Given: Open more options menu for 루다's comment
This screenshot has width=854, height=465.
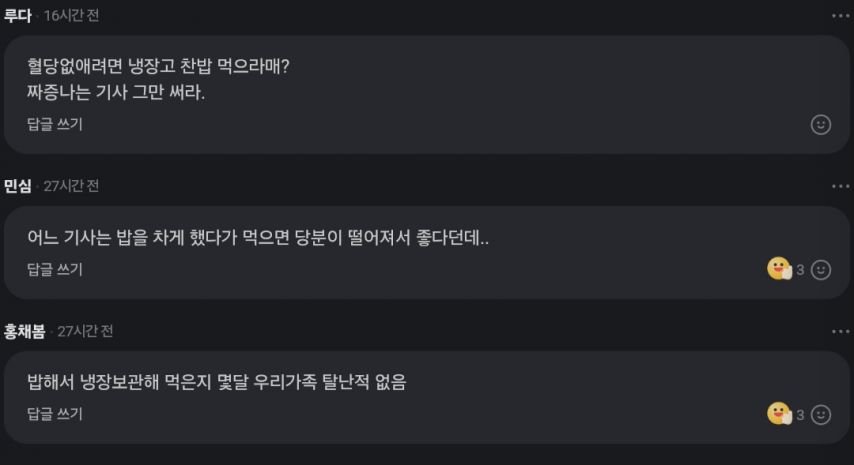Looking at the screenshot, I should 840,16.
